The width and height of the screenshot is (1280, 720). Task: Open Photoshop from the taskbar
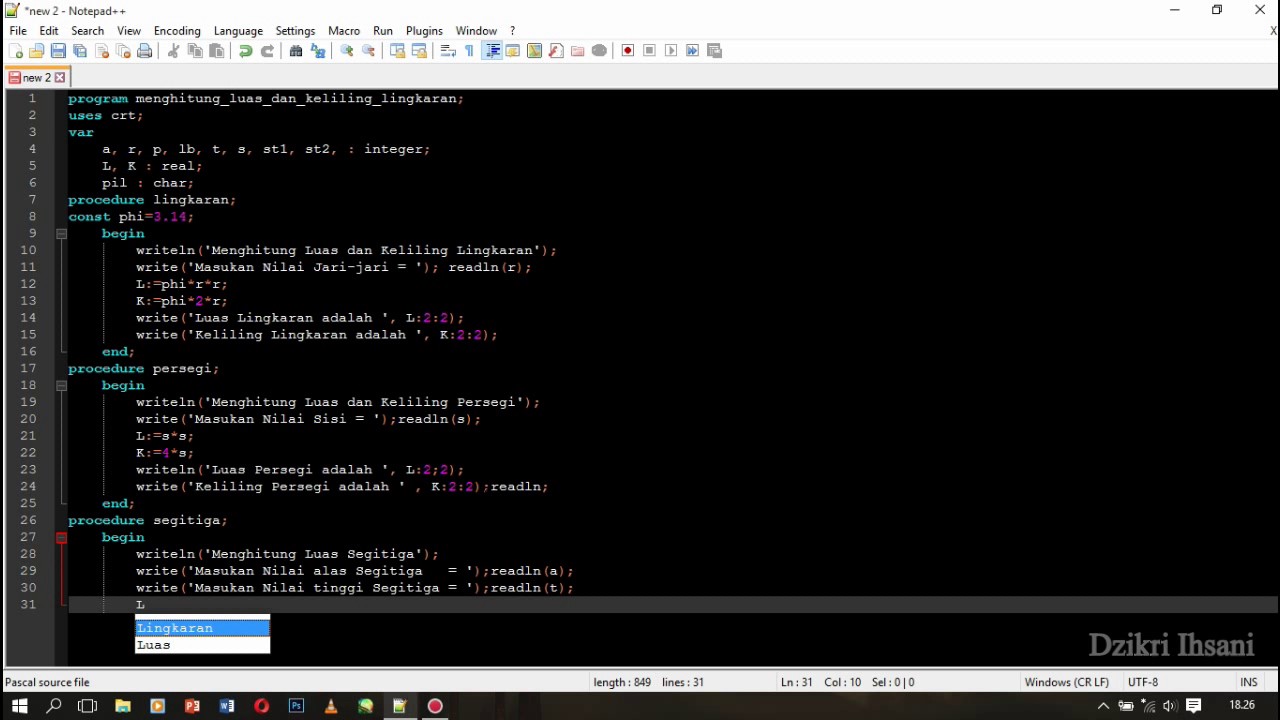[x=296, y=706]
